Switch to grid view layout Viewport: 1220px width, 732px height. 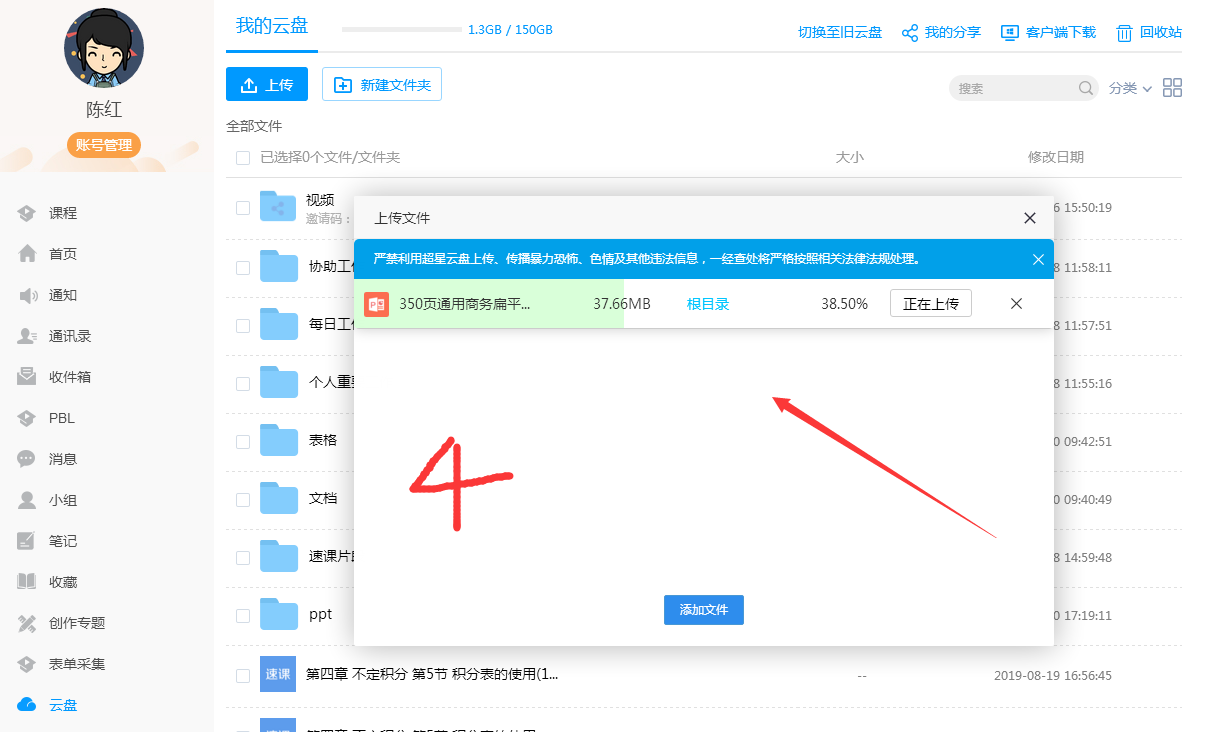pyautogui.click(x=1172, y=88)
